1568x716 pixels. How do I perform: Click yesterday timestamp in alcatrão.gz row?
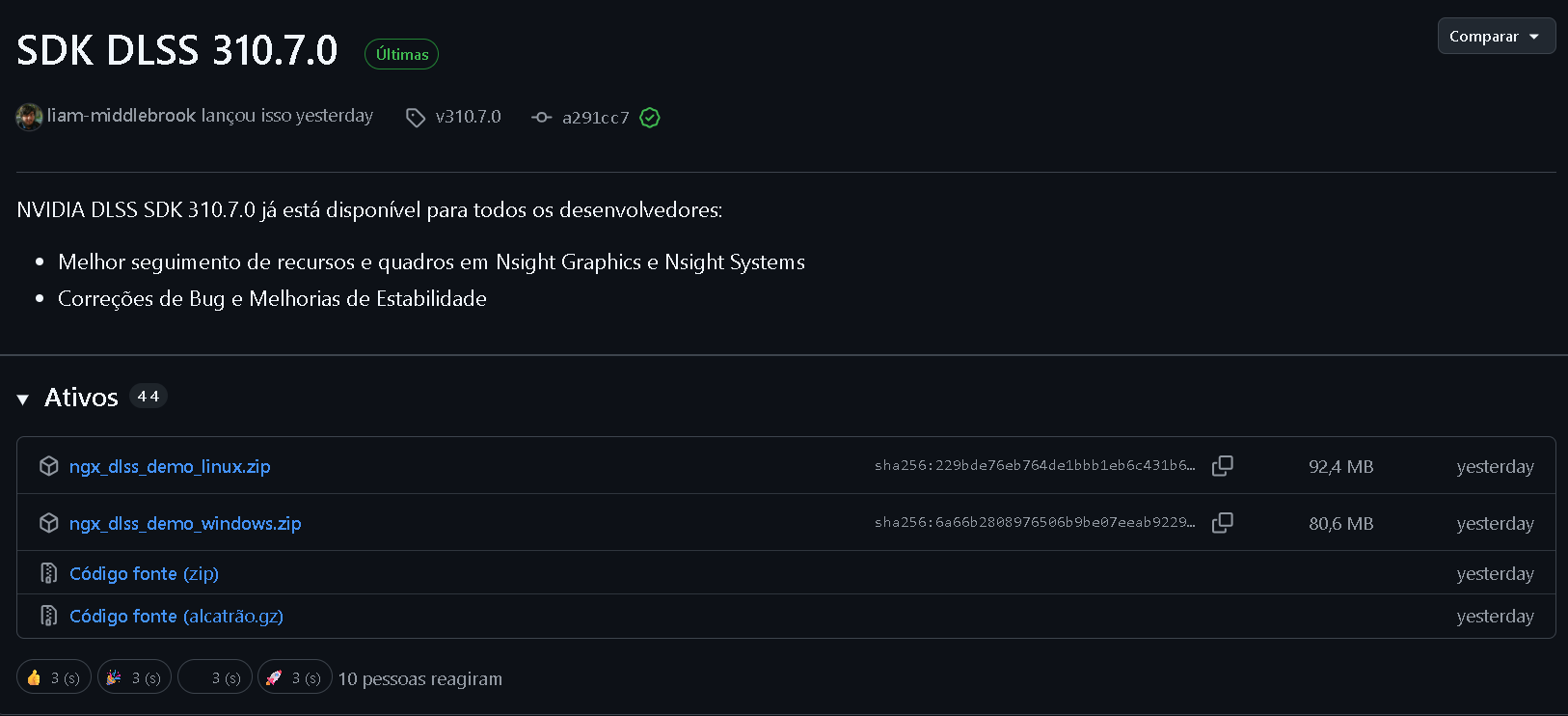1495,616
